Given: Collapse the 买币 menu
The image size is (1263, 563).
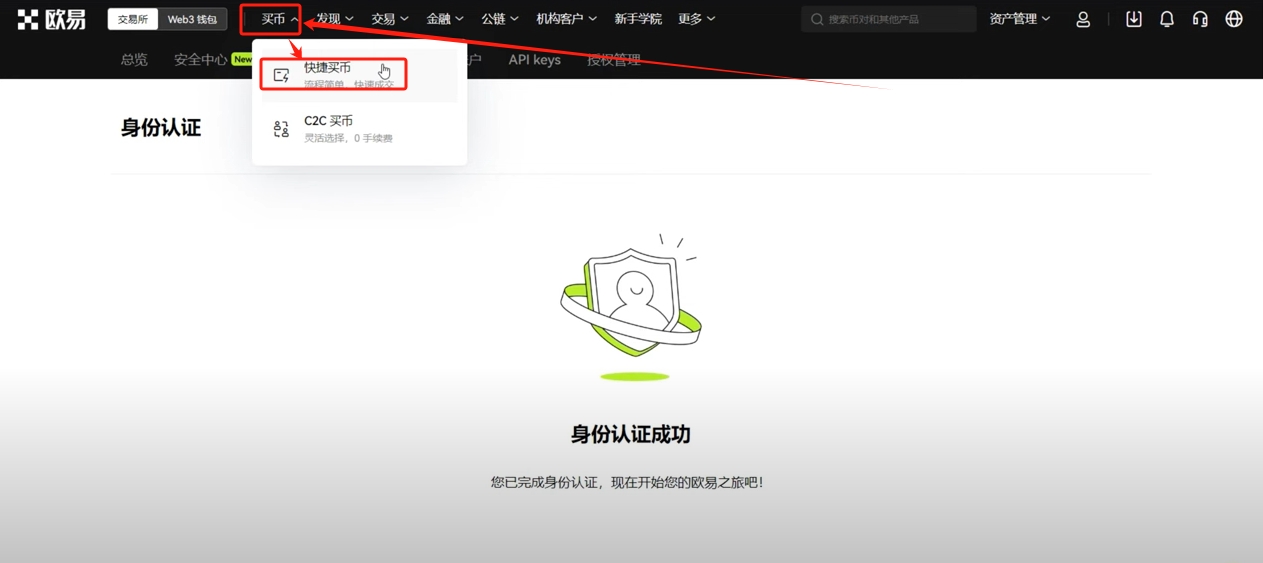Looking at the screenshot, I should pyautogui.click(x=280, y=19).
